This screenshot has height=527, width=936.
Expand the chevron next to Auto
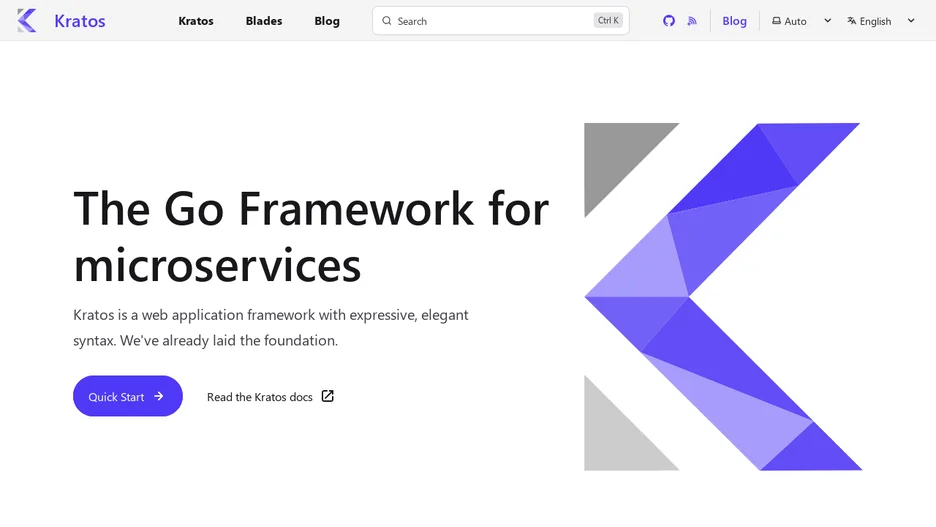pos(827,21)
